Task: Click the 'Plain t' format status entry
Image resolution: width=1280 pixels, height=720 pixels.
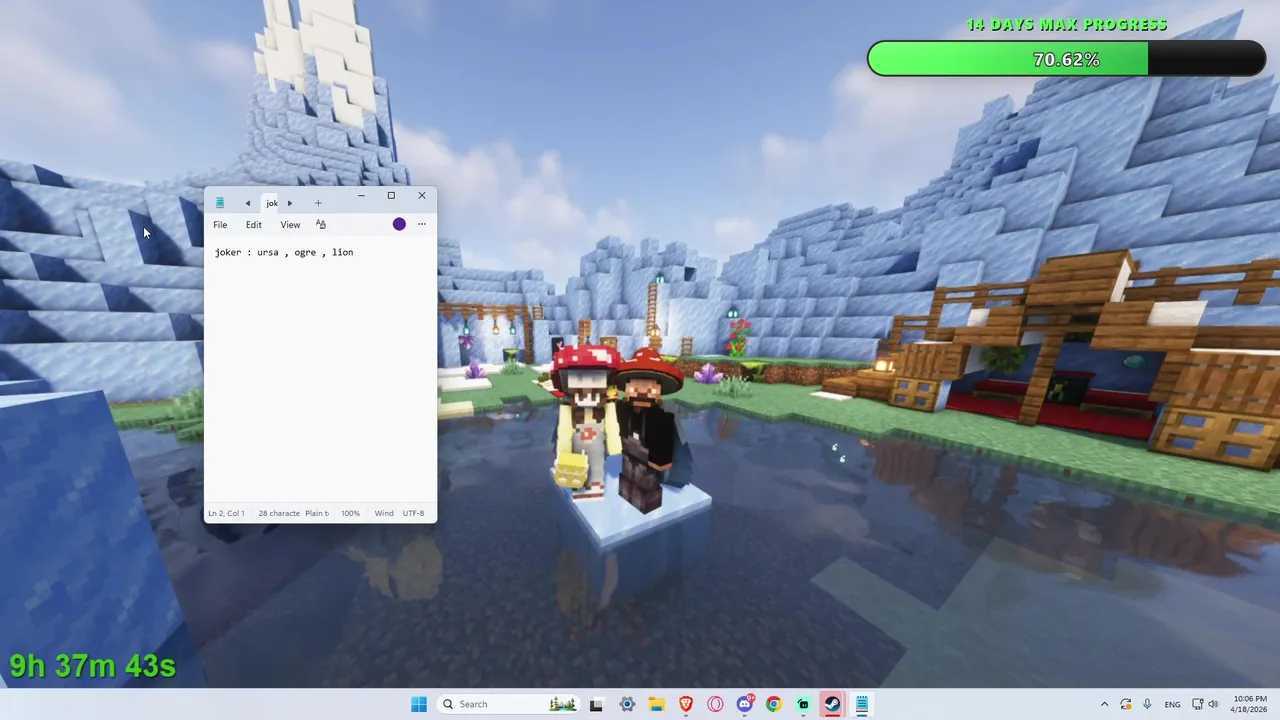Action: click(317, 513)
